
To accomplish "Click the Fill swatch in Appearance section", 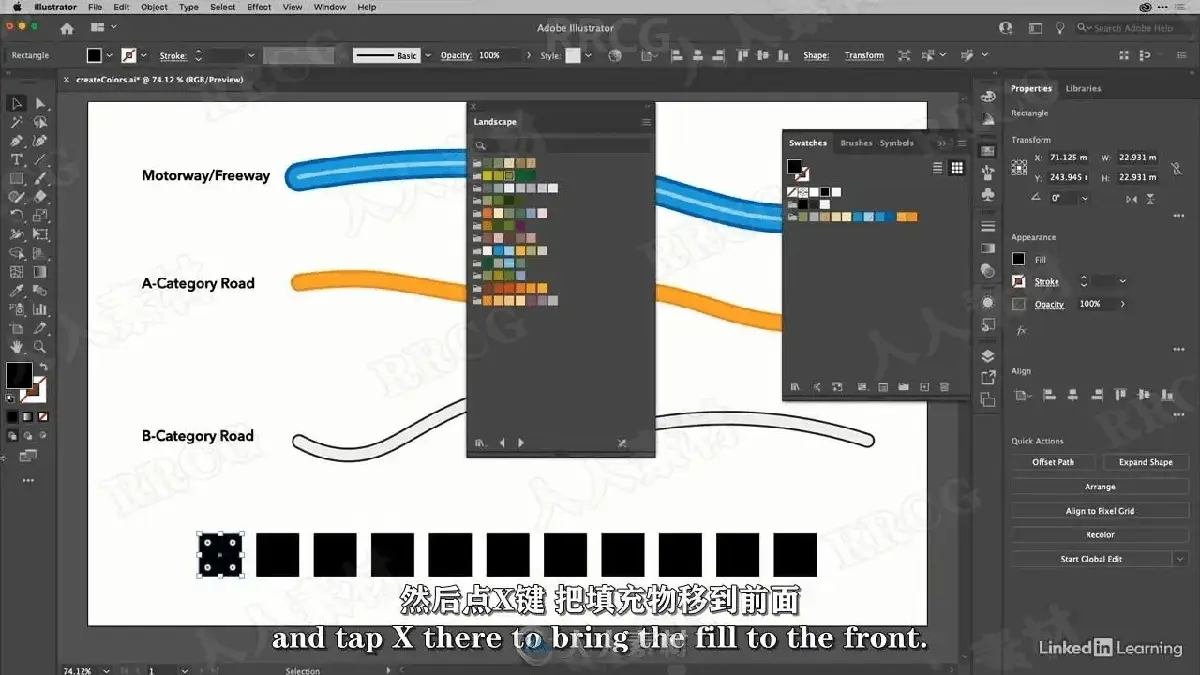I will tap(1019, 260).
